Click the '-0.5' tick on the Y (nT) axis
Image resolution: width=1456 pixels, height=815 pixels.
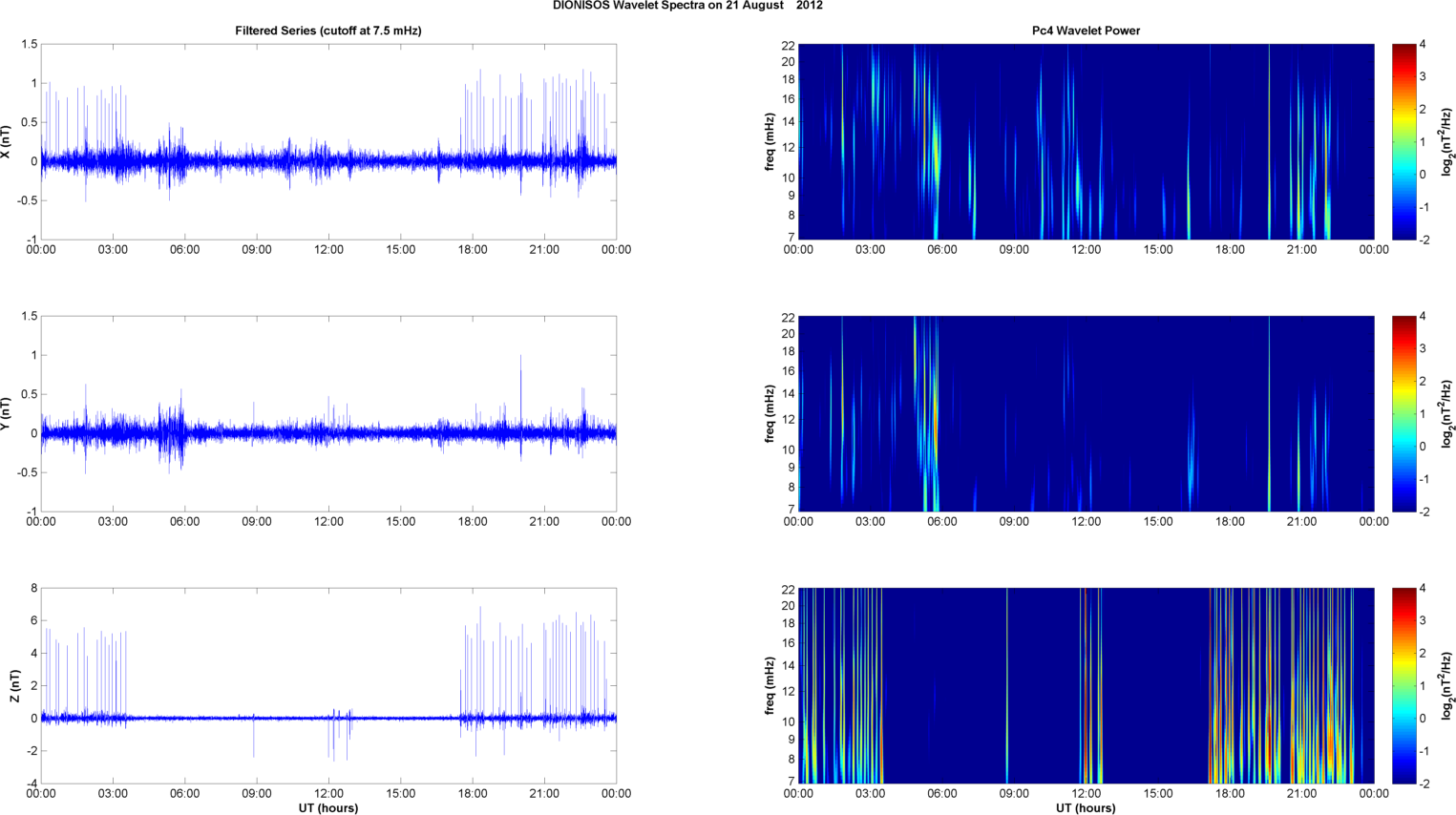click(x=27, y=472)
